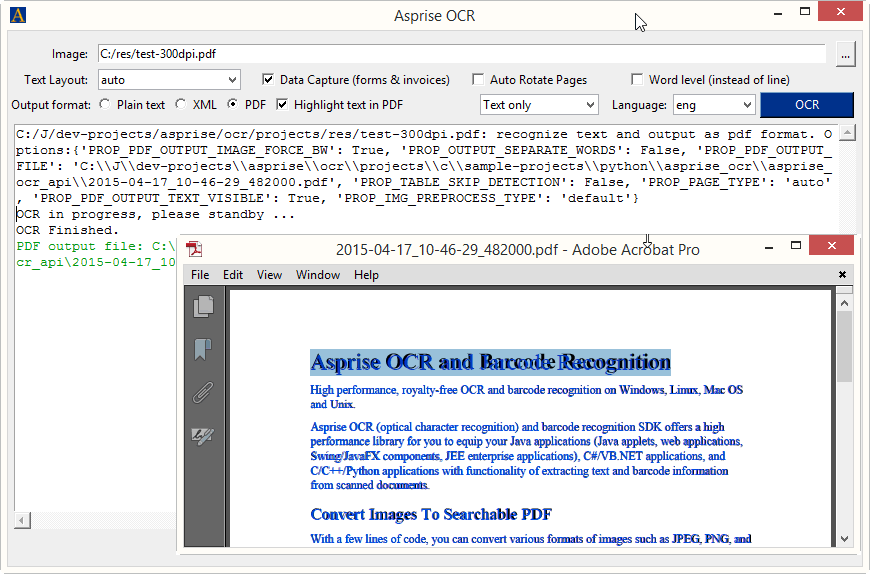The image size is (870, 574).
Task: Select Plain text output format
Action: click(x=105, y=104)
